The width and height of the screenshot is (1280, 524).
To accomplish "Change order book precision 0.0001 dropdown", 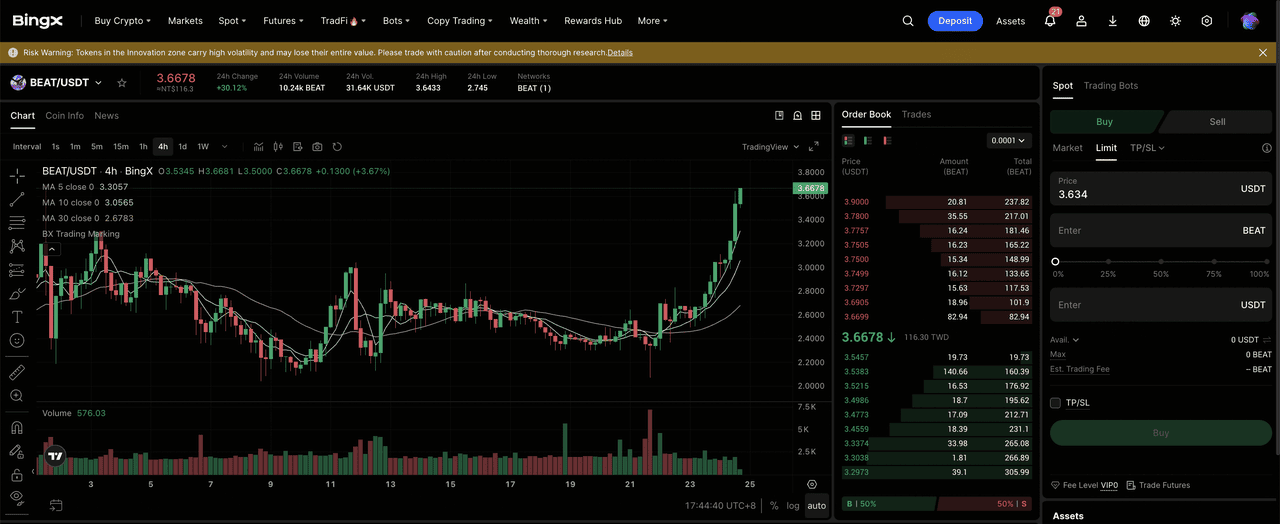I will pyautogui.click(x=1008, y=141).
